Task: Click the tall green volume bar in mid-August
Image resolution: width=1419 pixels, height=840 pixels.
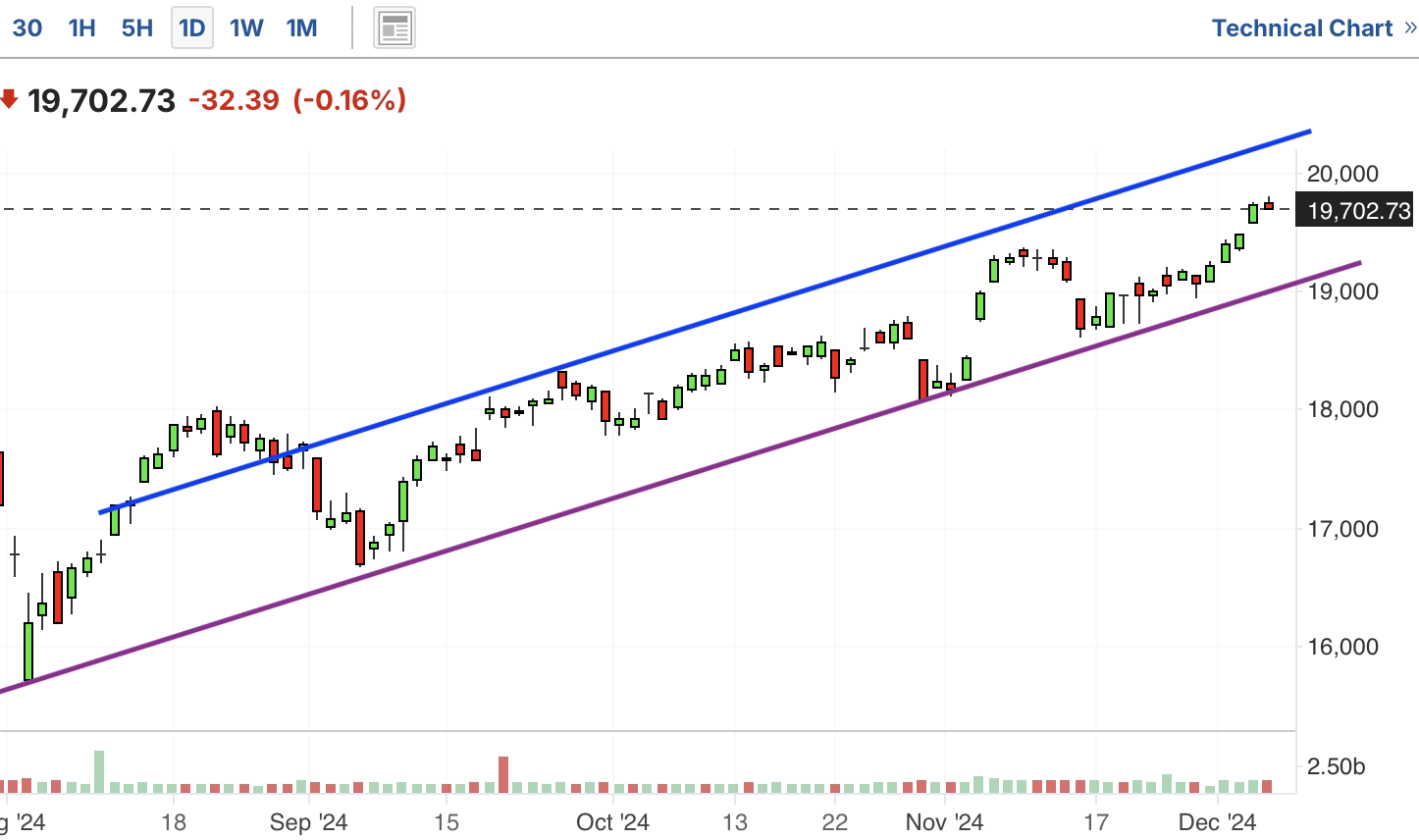Action: [99, 771]
